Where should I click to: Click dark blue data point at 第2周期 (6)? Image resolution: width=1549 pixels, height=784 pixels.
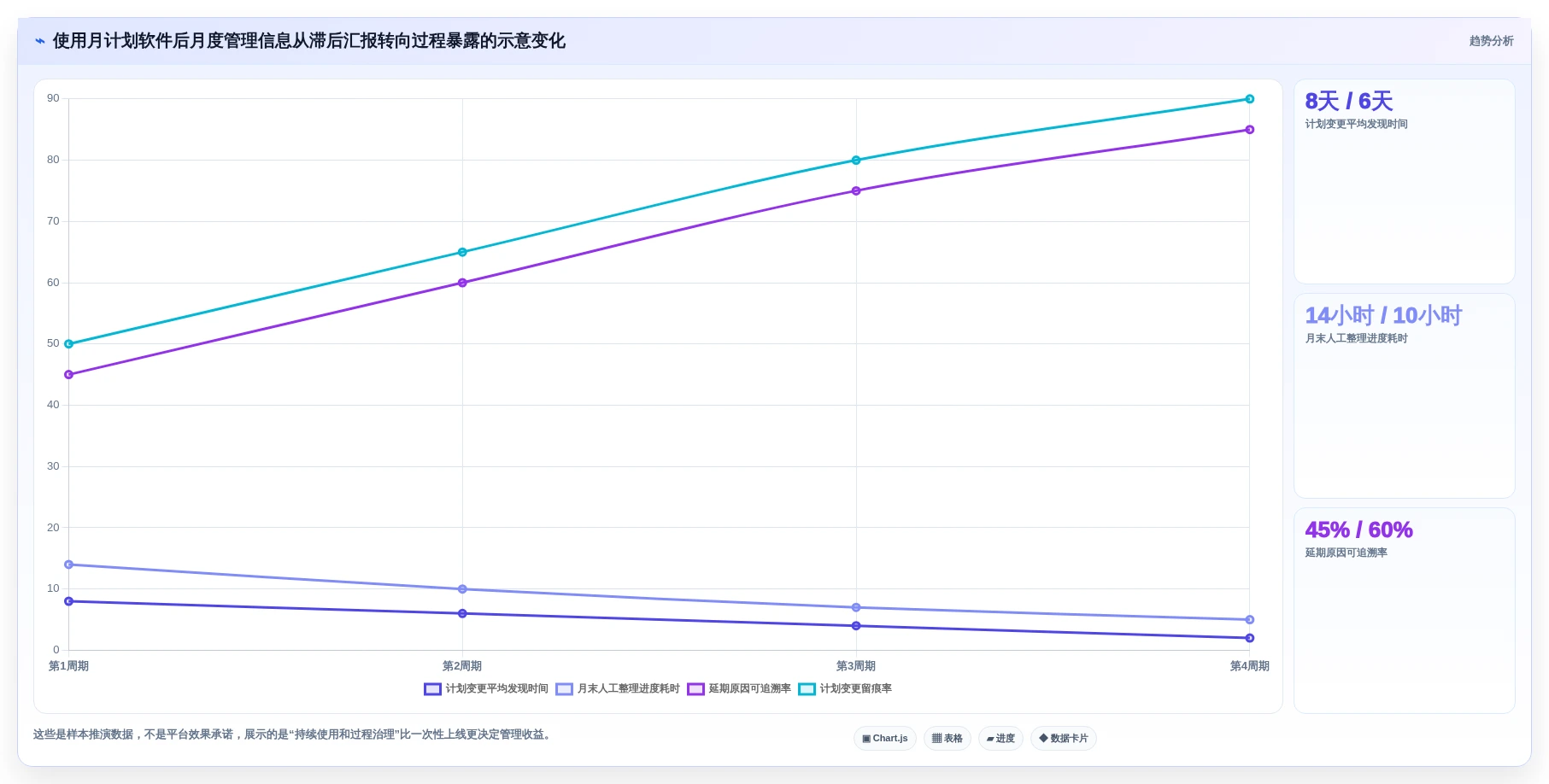462,613
